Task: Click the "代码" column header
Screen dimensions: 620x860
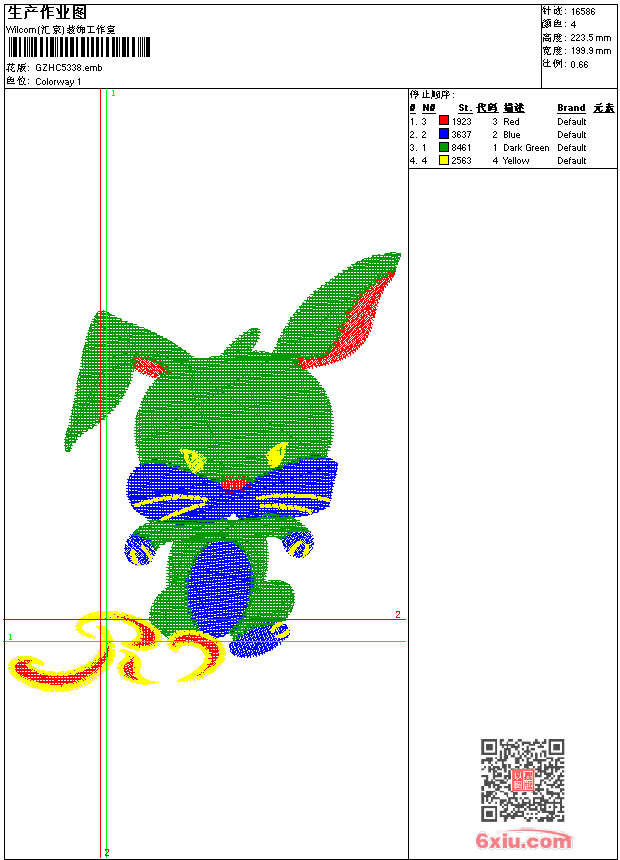Action: (x=487, y=108)
